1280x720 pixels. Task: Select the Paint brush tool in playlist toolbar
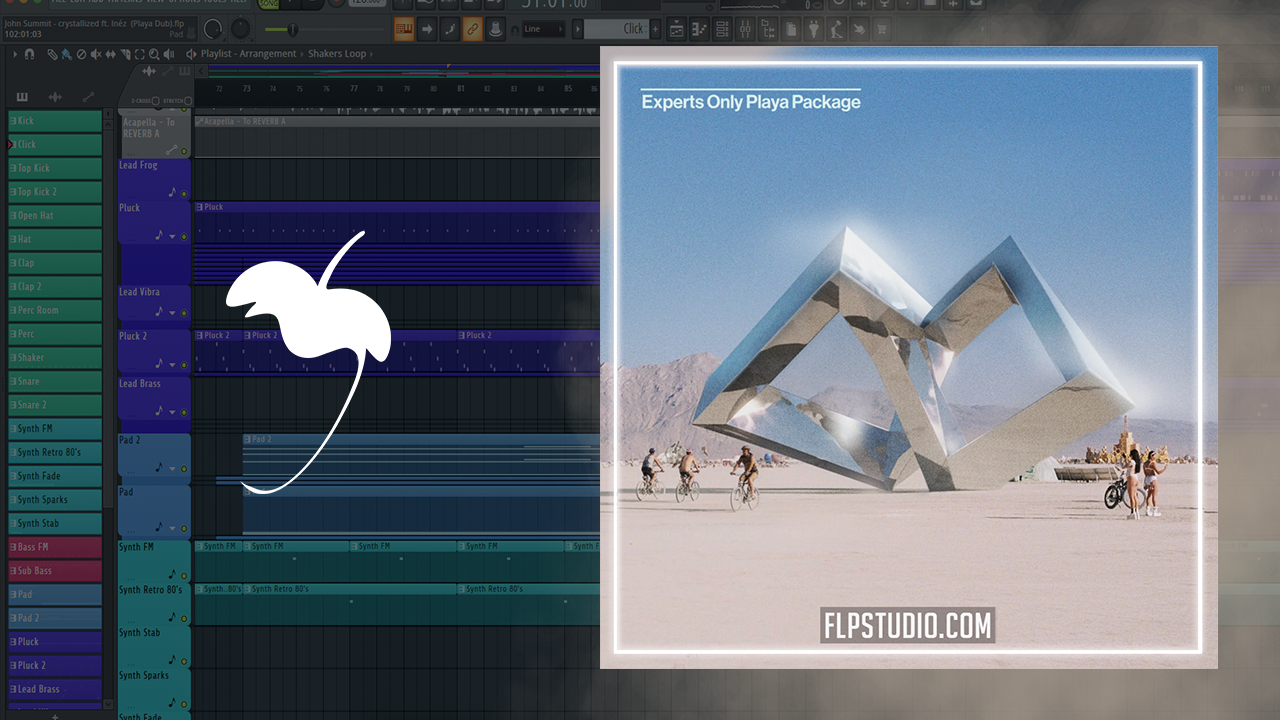tap(65, 54)
